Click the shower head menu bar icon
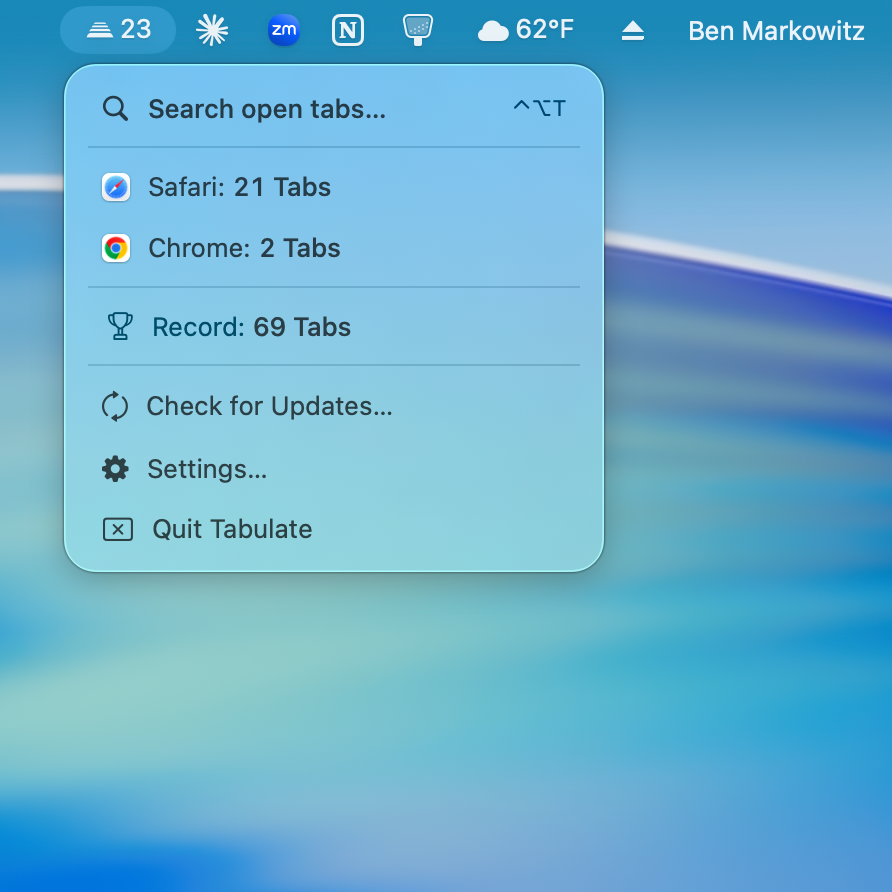This screenshot has height=892, width=892. tap(418, 30)
